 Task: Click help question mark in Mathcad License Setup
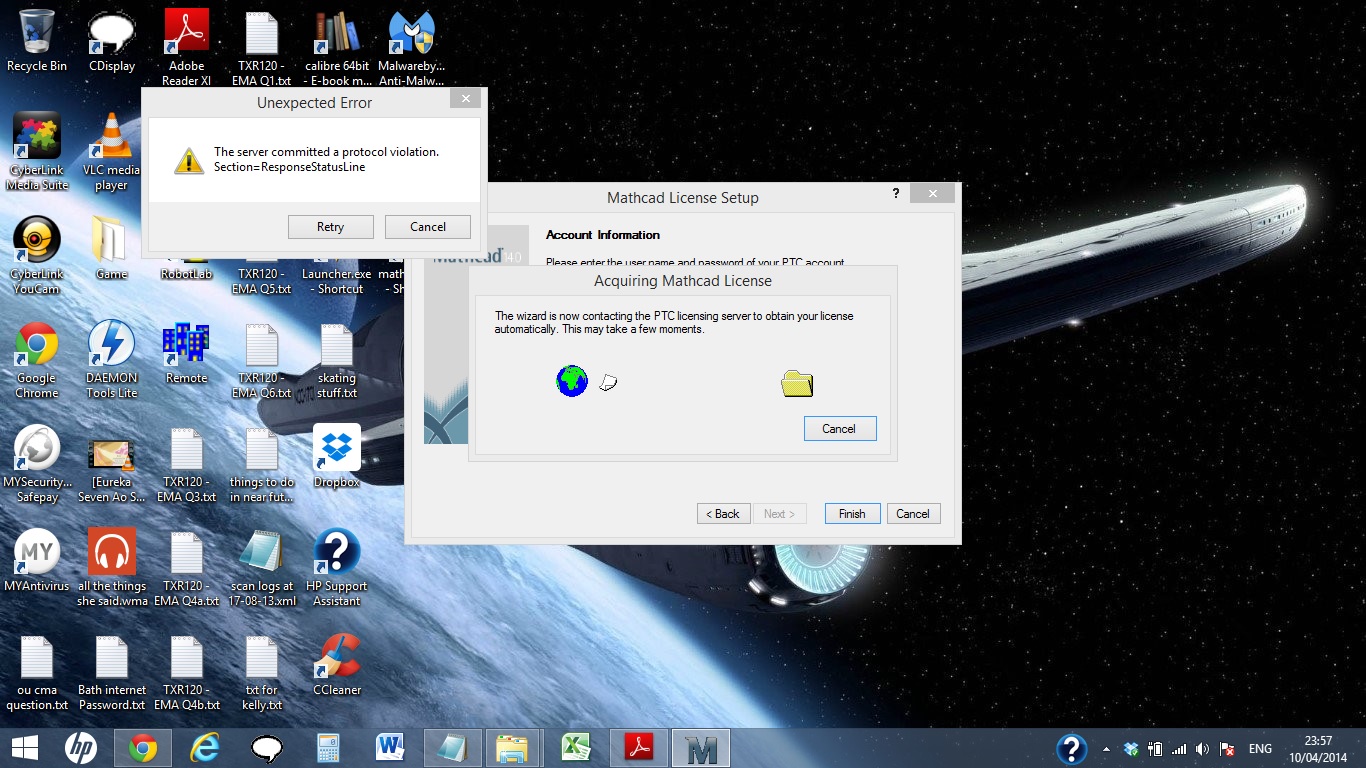(896, 194)
